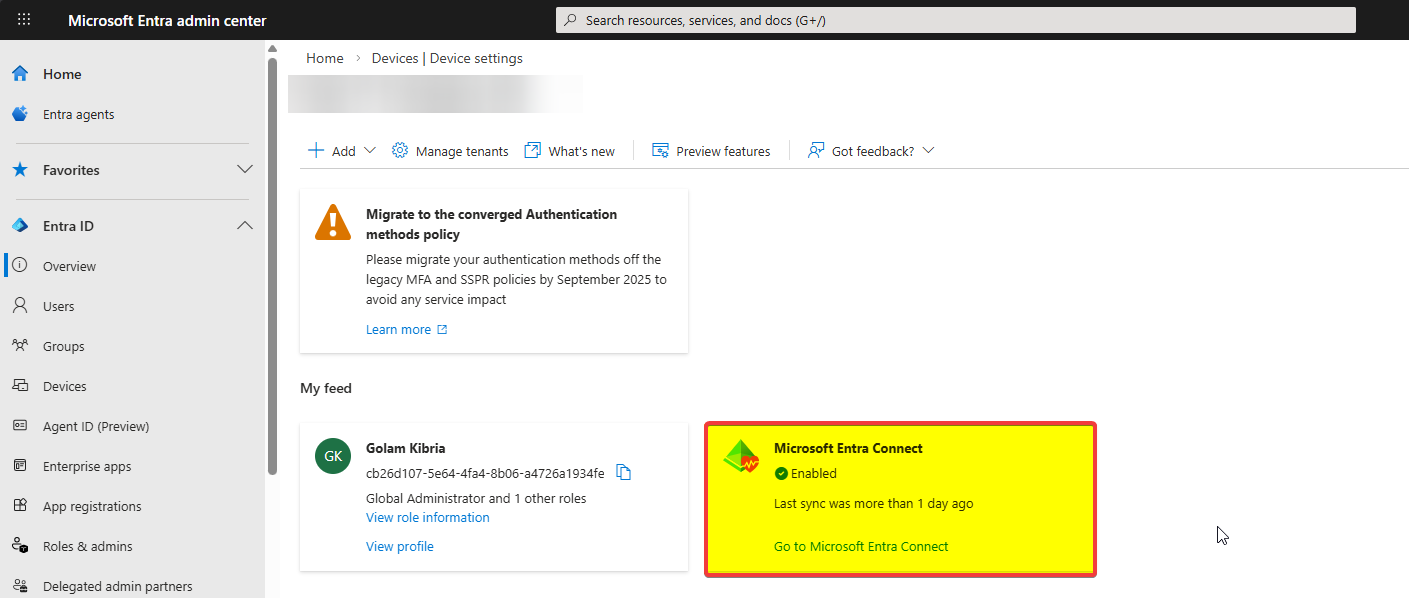
Task: Click Go to Microsoft Entra Connect
Action: pos(861,546)
